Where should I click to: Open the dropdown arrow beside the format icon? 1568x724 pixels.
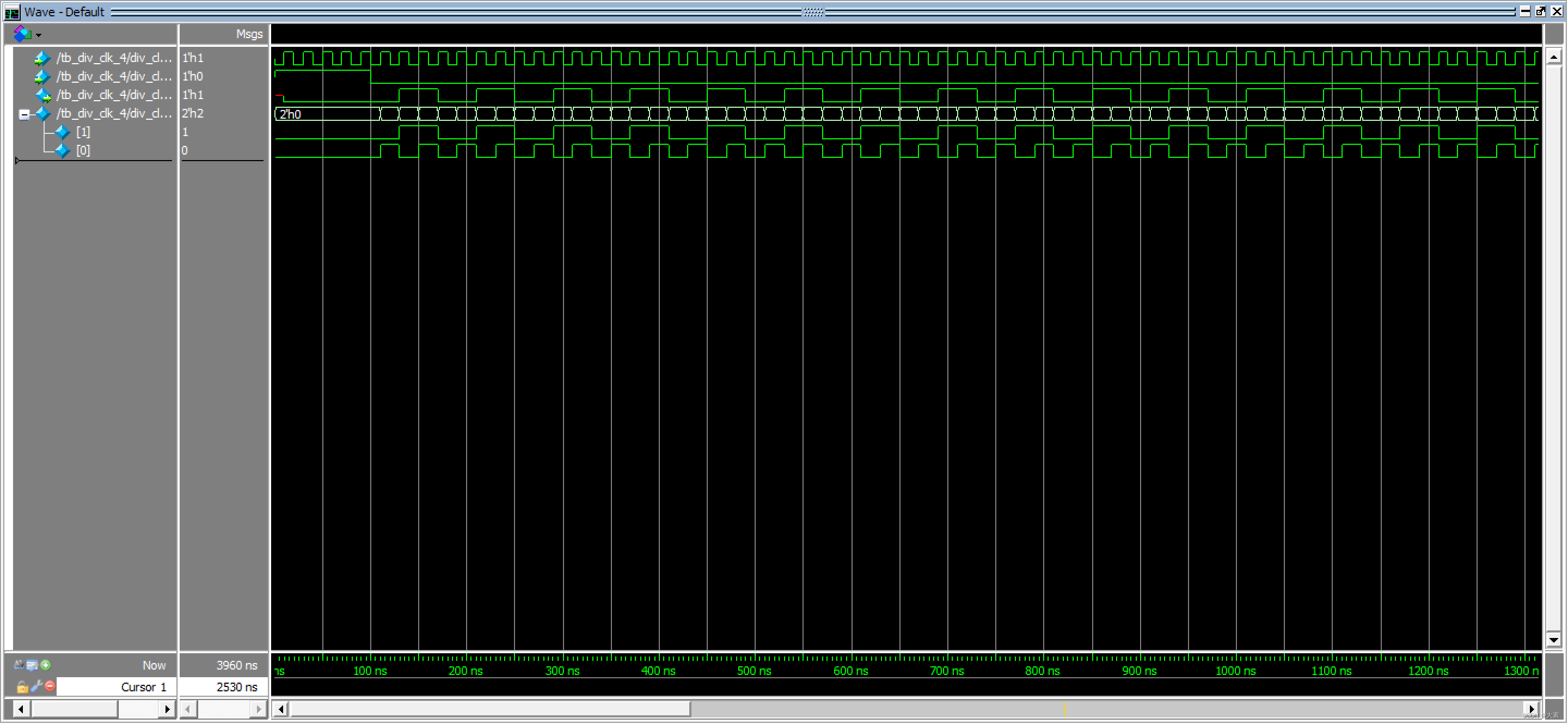pyautogui.click(x=38, y=35)
